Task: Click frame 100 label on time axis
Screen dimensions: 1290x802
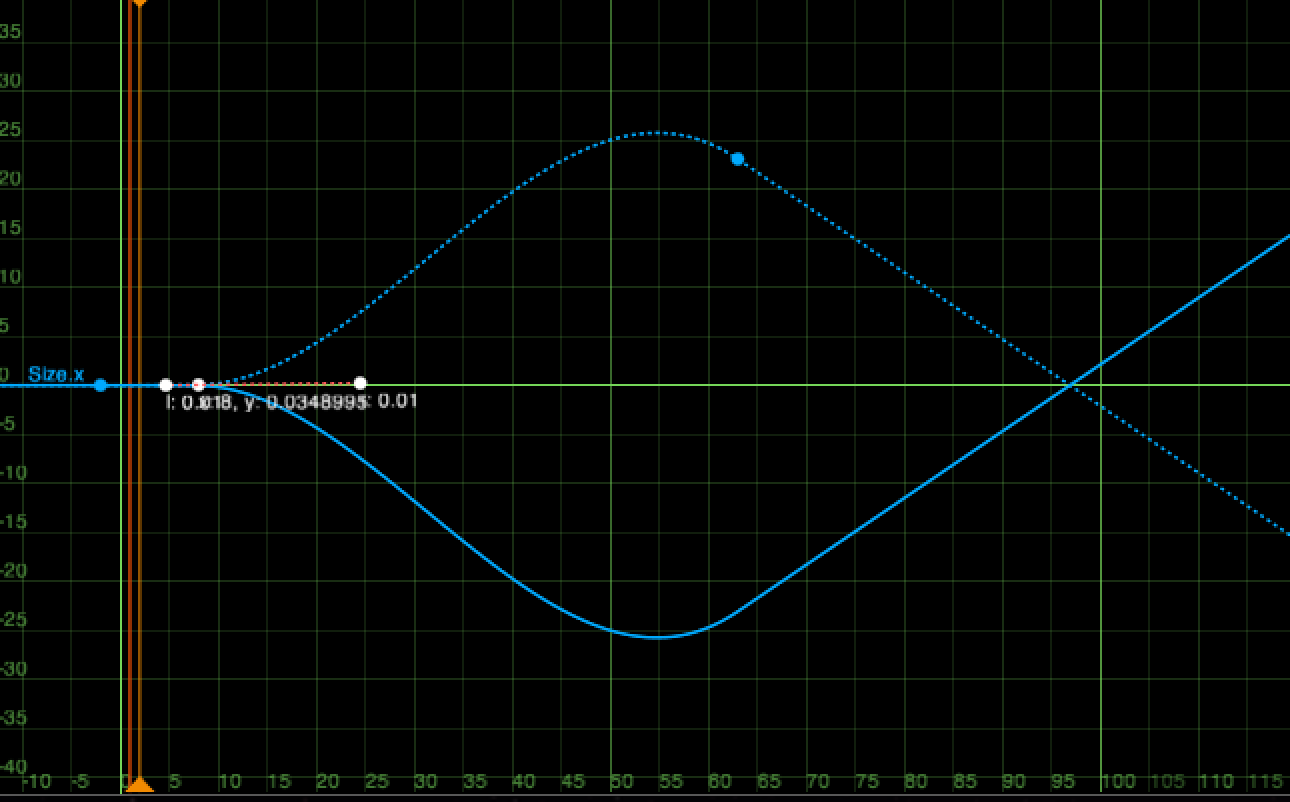Action: coord(1118,781)
